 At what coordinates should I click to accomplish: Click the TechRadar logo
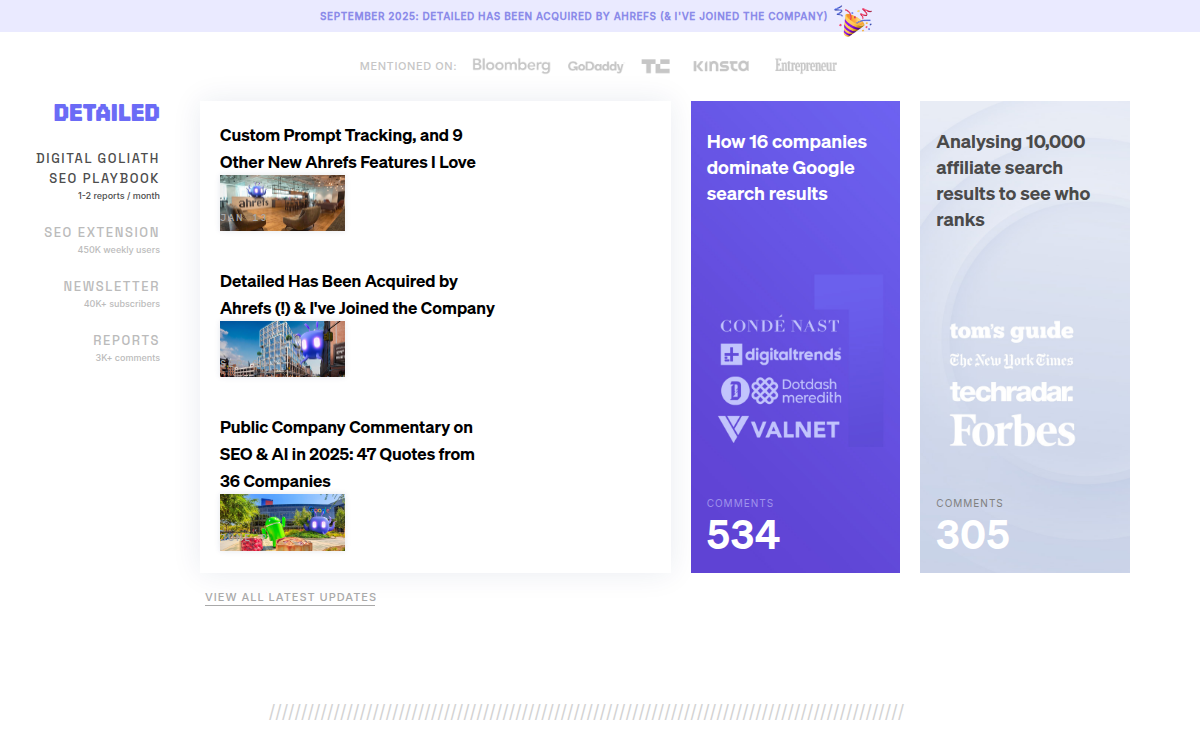pos(1011,391)
